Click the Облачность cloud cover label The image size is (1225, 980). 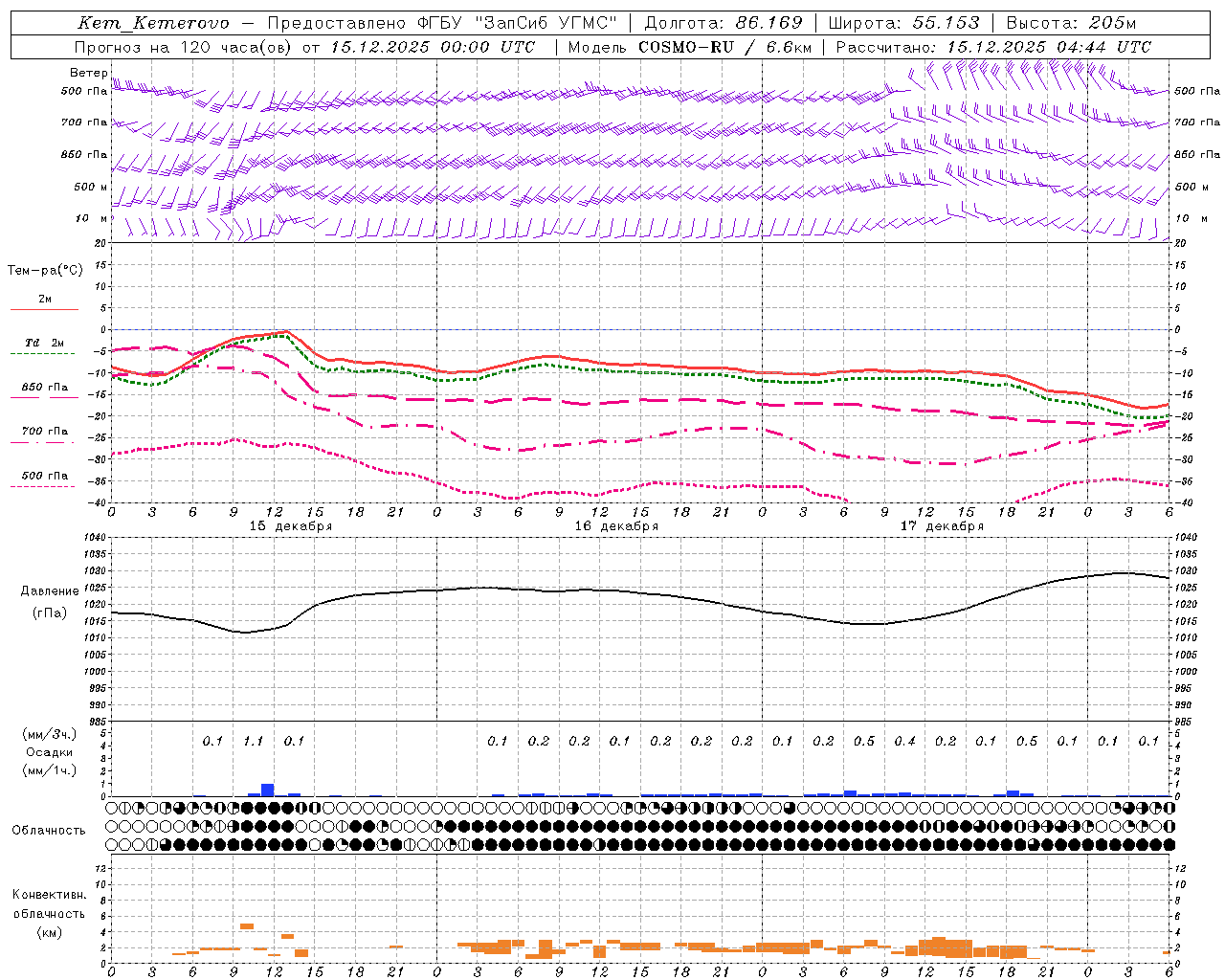coord(48,831)
